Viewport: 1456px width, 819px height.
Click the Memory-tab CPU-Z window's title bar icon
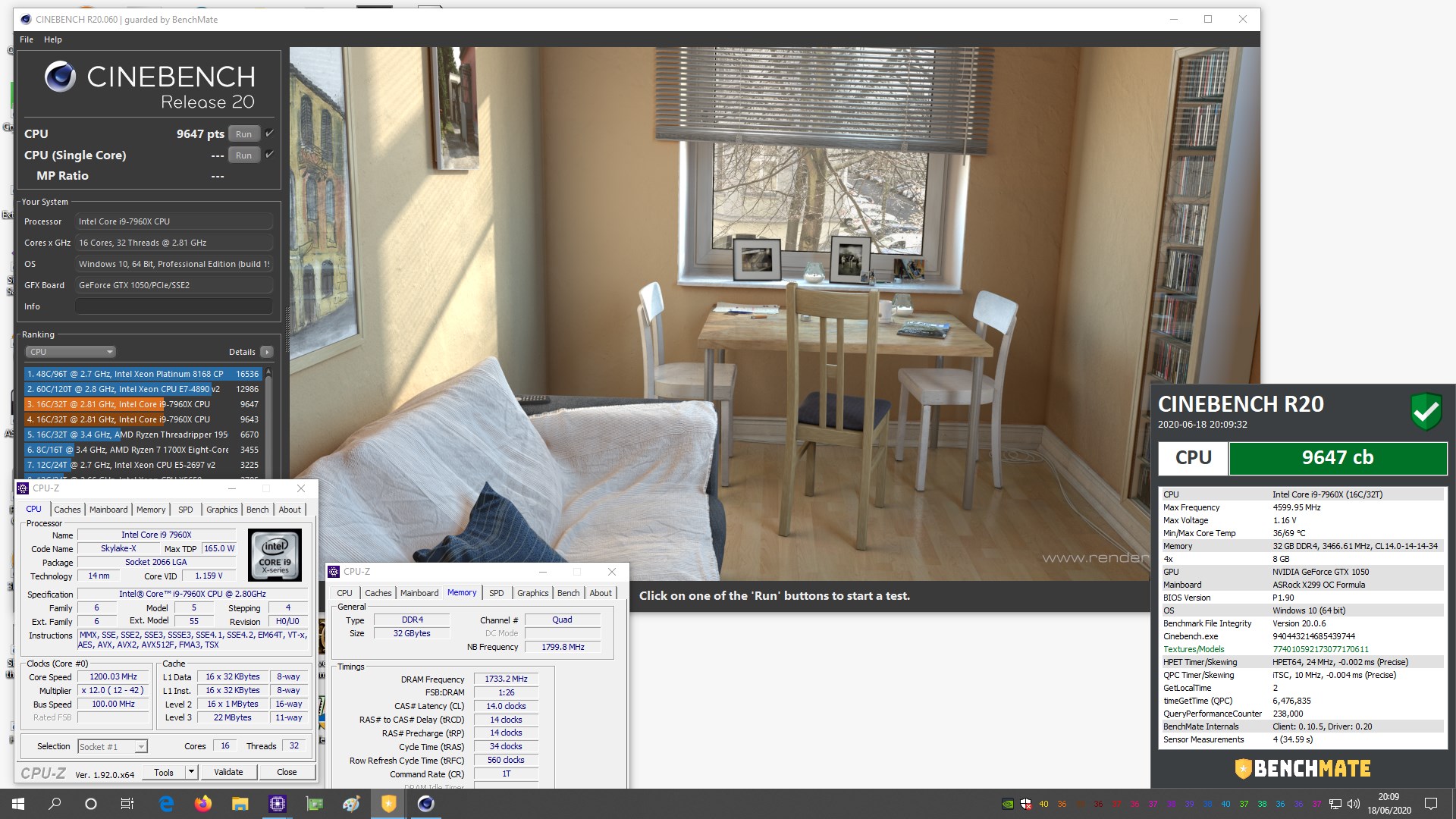tap(334, 572)
